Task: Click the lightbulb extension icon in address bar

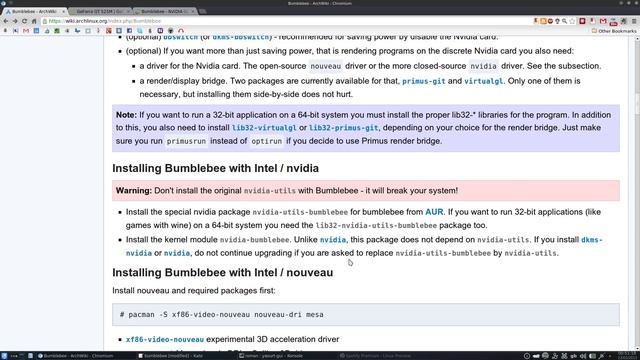Action: (x=557, y=21)
